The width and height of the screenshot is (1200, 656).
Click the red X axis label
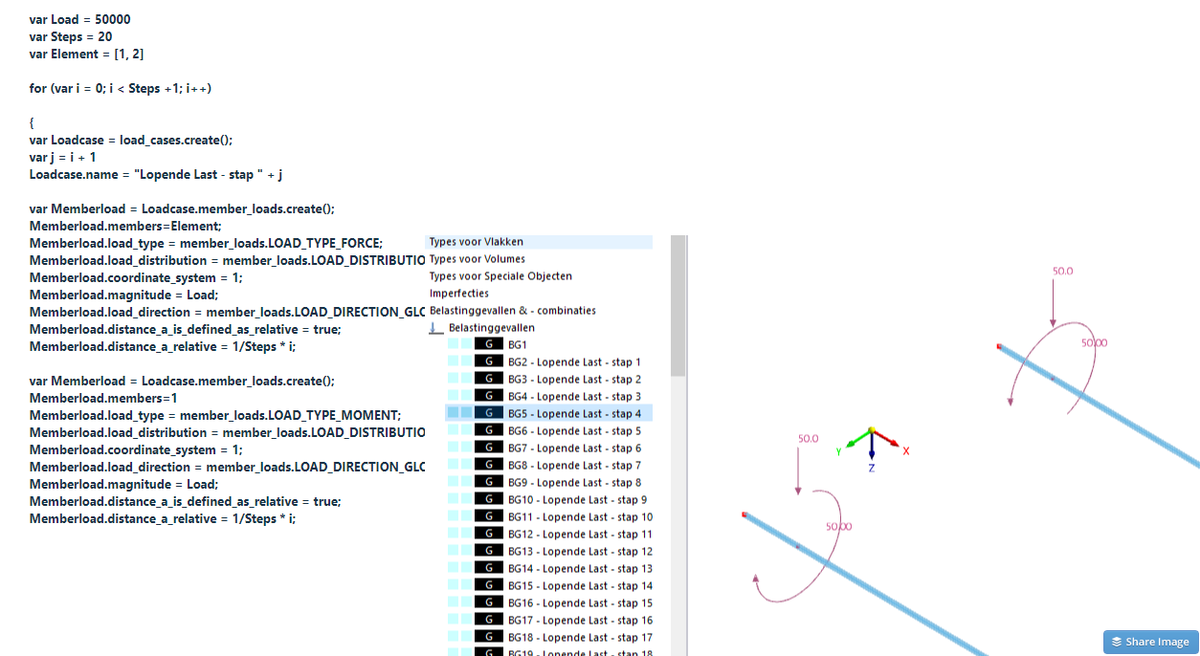pyautogui.click(x=905, y=452)
